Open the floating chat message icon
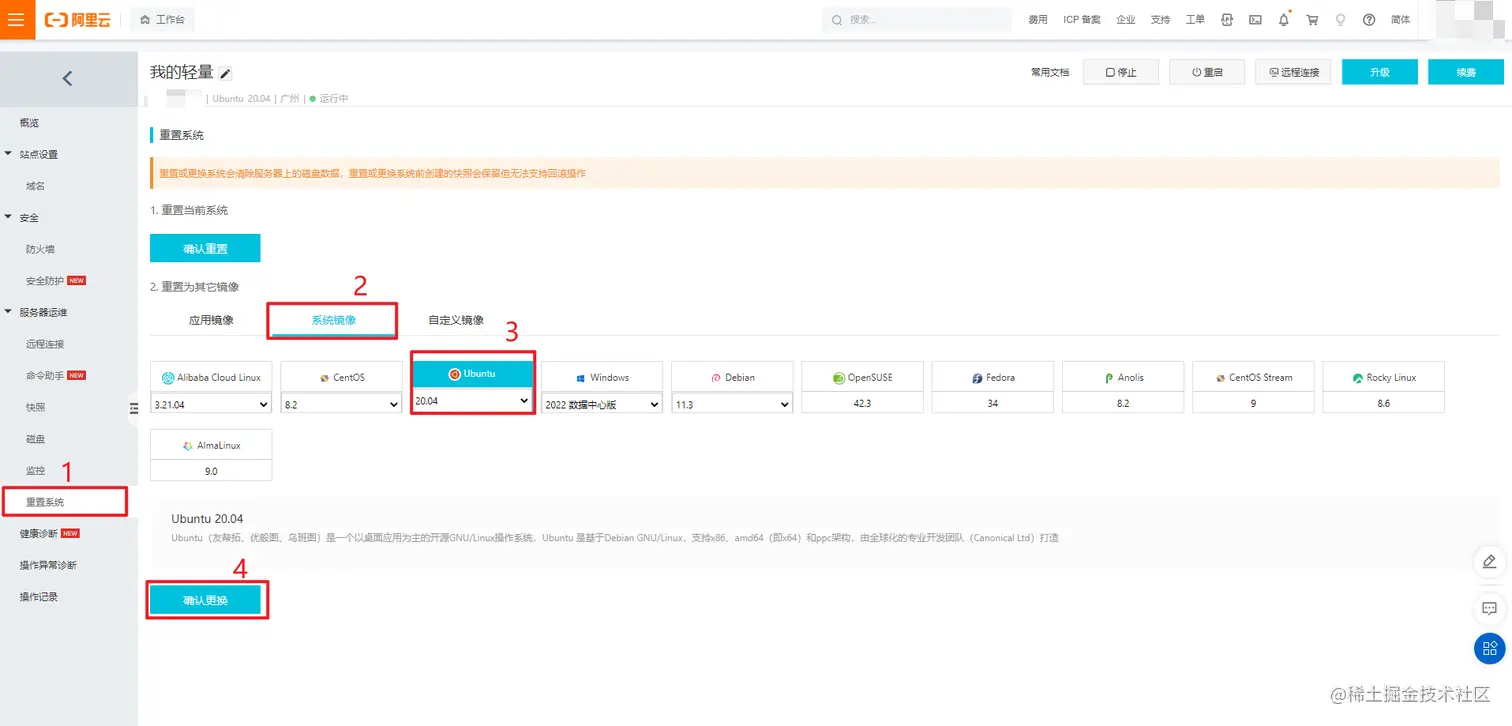The image size is (1512, 726). point(1490,607)
